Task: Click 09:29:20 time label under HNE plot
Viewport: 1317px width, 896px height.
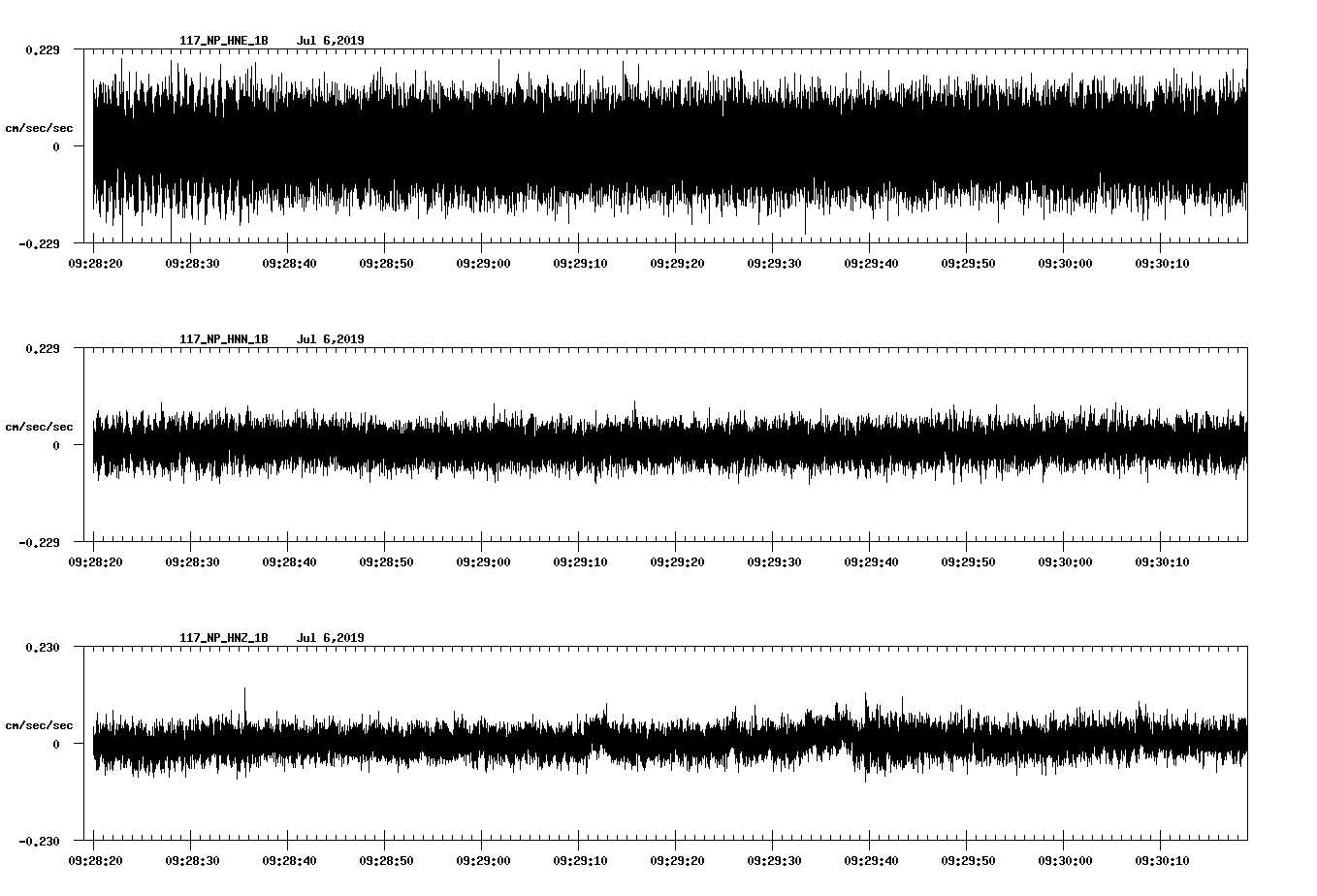Action: pyautogui.click(x=676, y=263)
